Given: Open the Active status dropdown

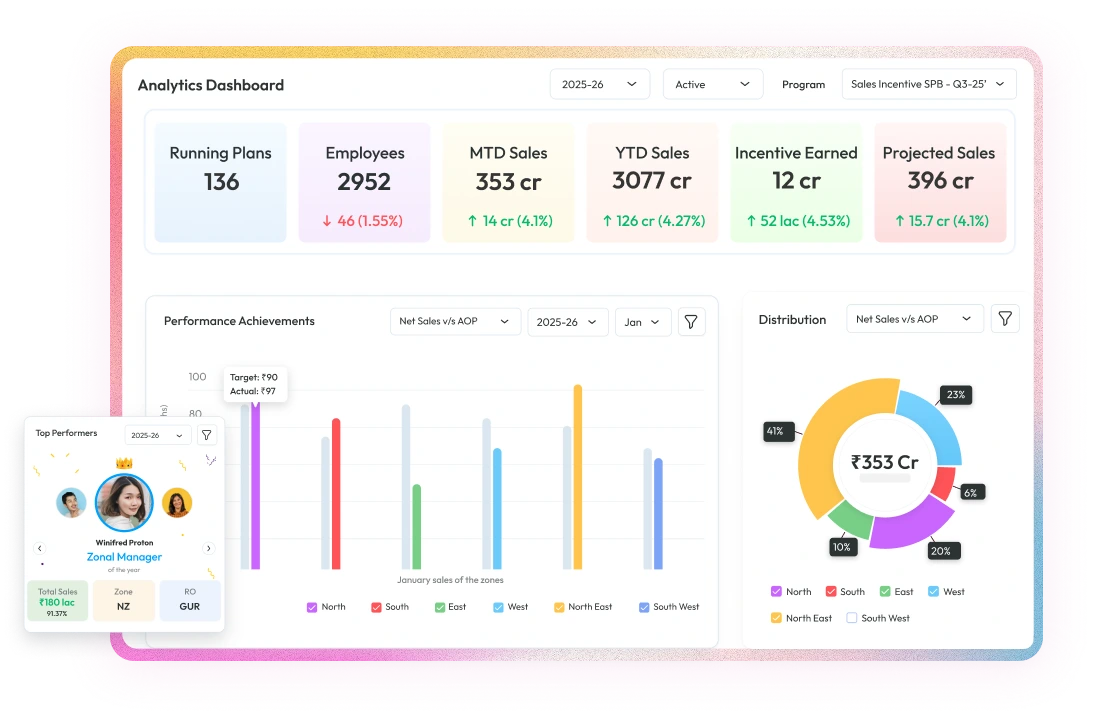Looking at the screenshot, I should pos(712,85).
